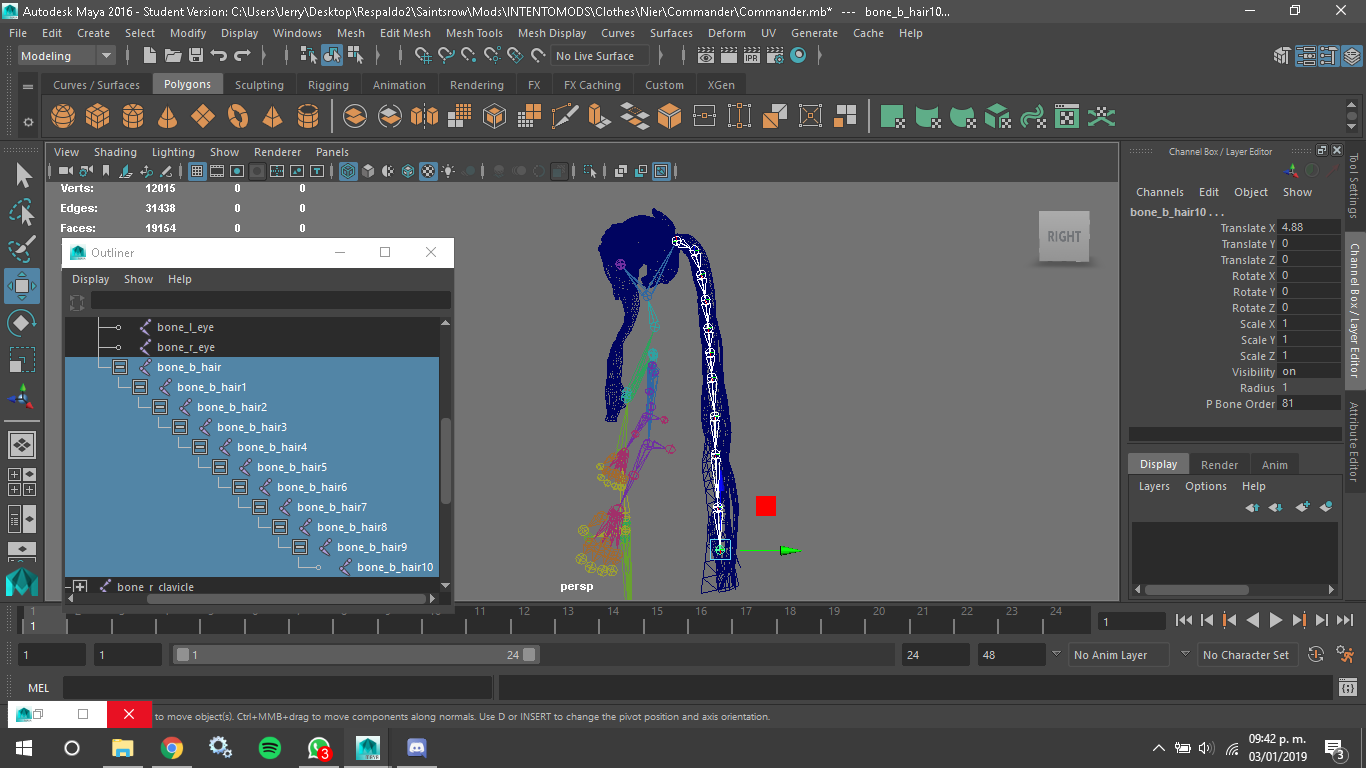Viewport: 1366px width, 768px height.
Task: Click the time range slider bar
Action: (x=355, y=655)
